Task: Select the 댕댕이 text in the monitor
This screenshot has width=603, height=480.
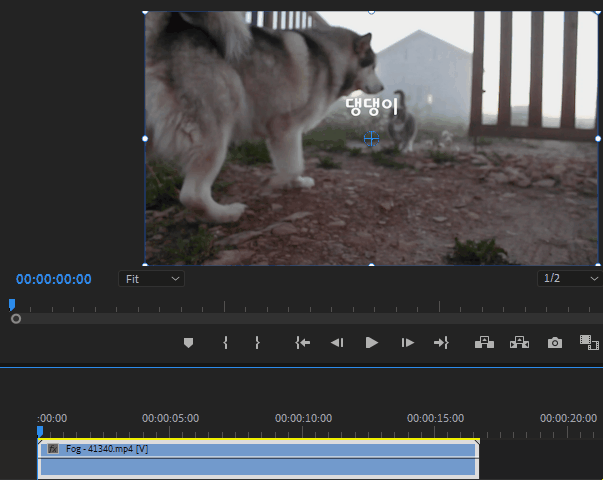Action: tap(371, 107)
